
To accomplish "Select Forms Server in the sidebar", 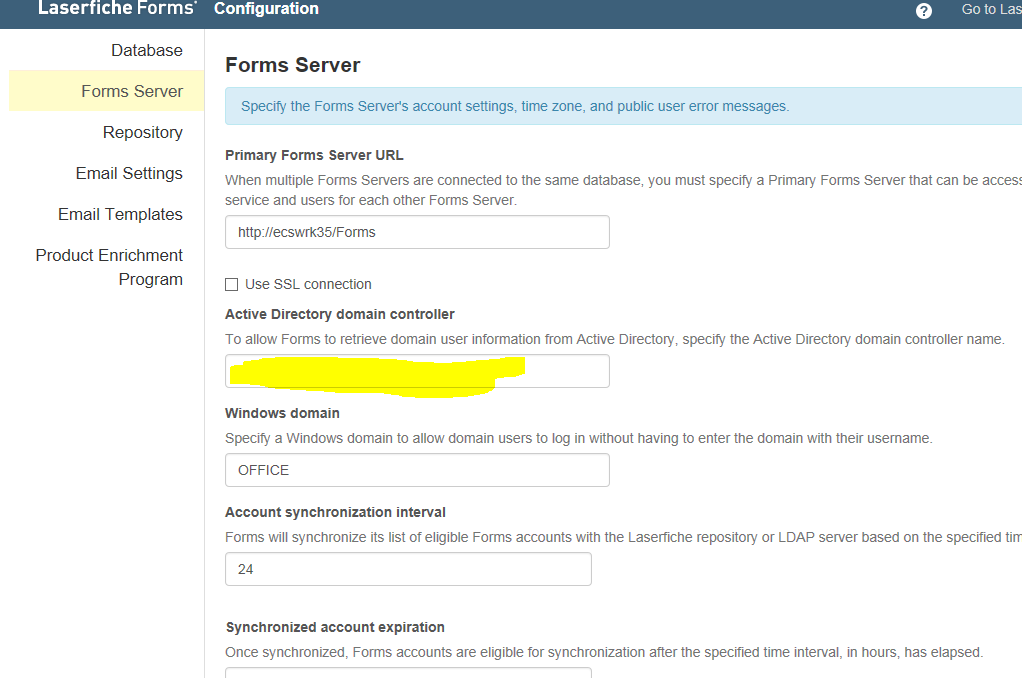I will click(106, 91).
